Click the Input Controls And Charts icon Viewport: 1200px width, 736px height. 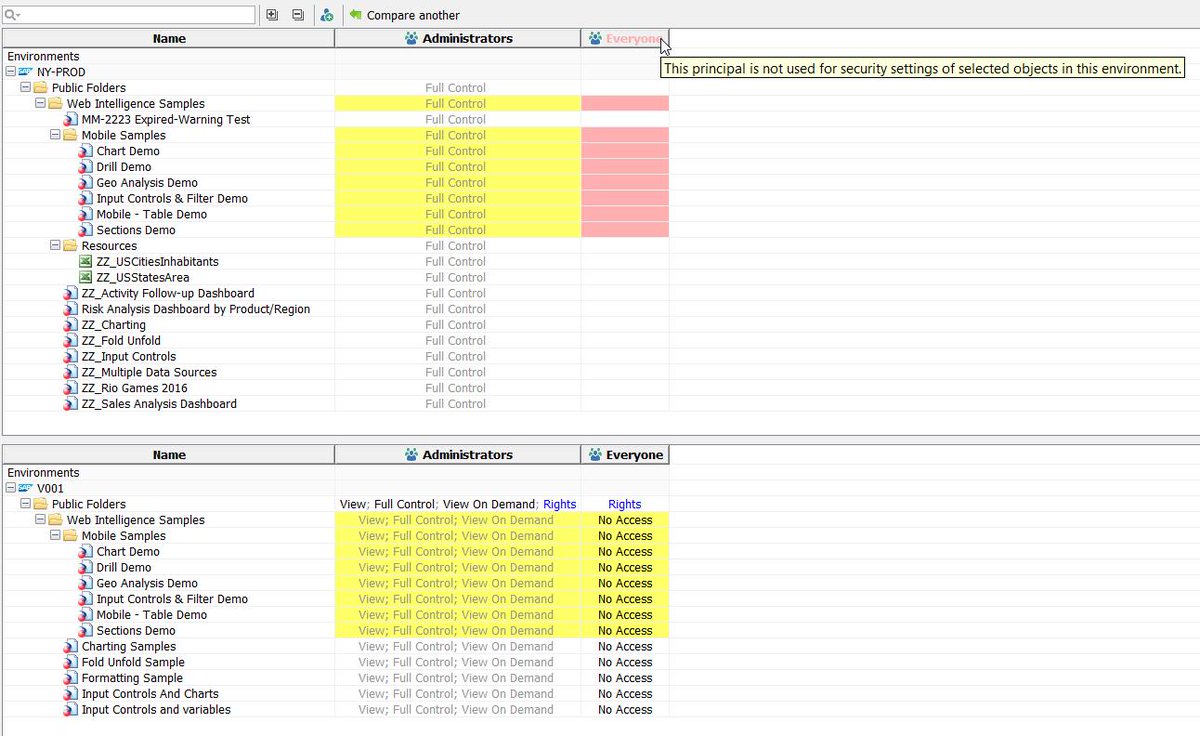tap(71, 694)
